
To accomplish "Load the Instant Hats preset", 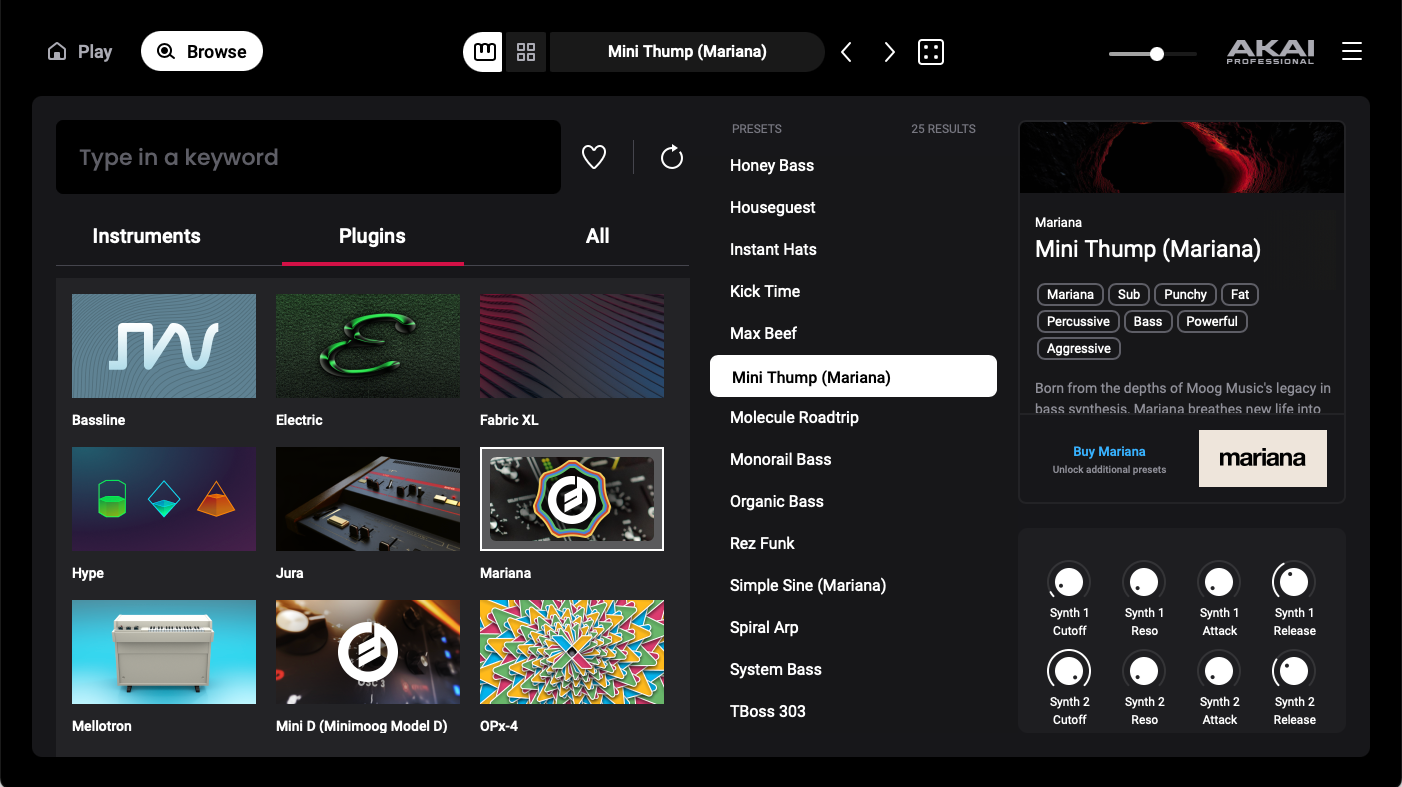I will (x=773, y=249).
